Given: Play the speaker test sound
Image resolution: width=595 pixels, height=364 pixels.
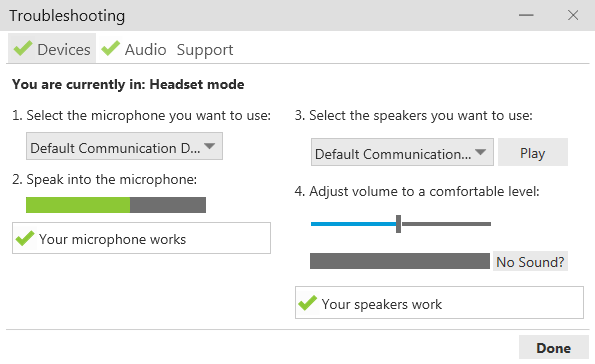Looking at the screenshot, I should 533,152.
